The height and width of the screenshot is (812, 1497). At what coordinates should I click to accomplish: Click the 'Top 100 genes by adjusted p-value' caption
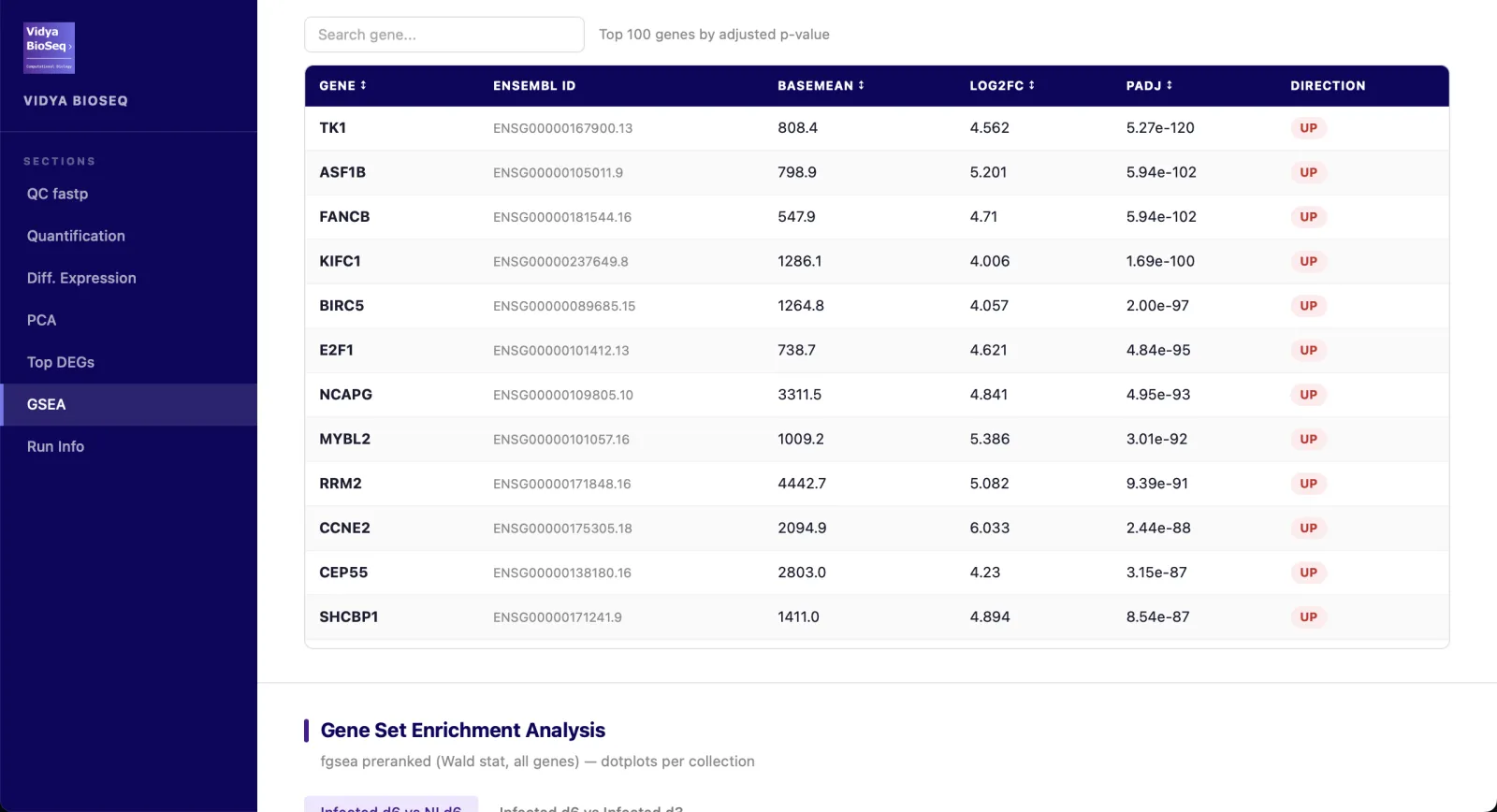coord(714,35)
